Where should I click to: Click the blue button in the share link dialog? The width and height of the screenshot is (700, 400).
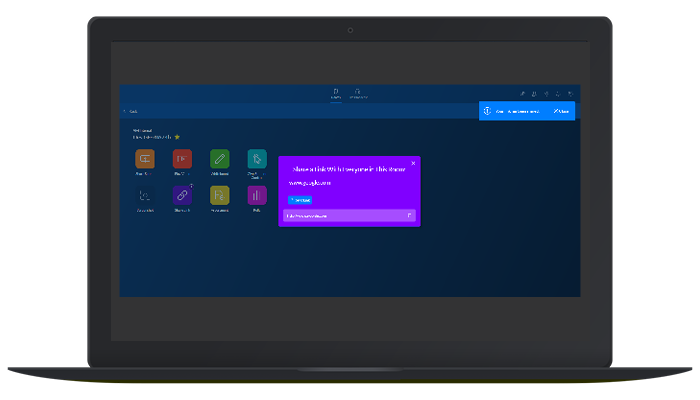pos(300,200)
